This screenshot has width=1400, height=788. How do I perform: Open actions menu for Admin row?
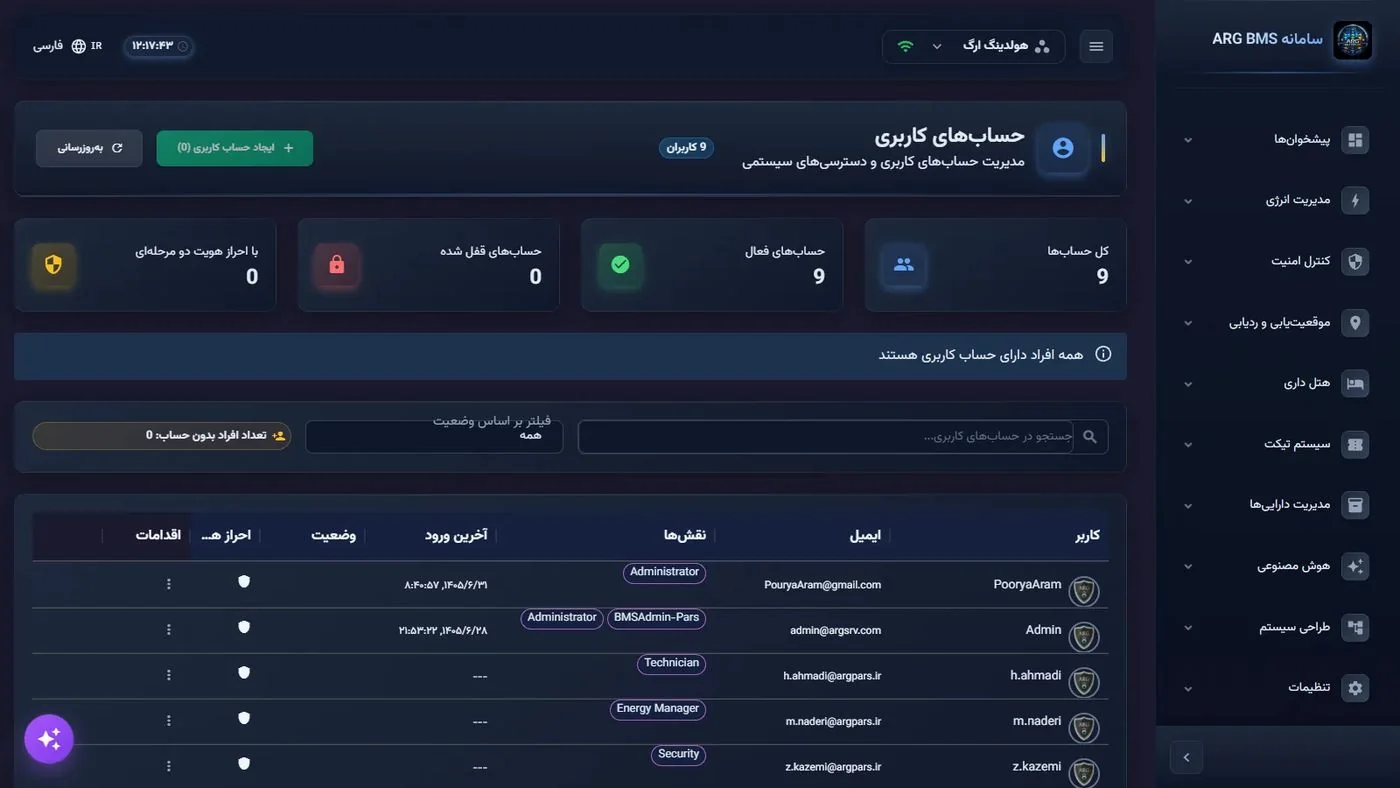[168, 630]
